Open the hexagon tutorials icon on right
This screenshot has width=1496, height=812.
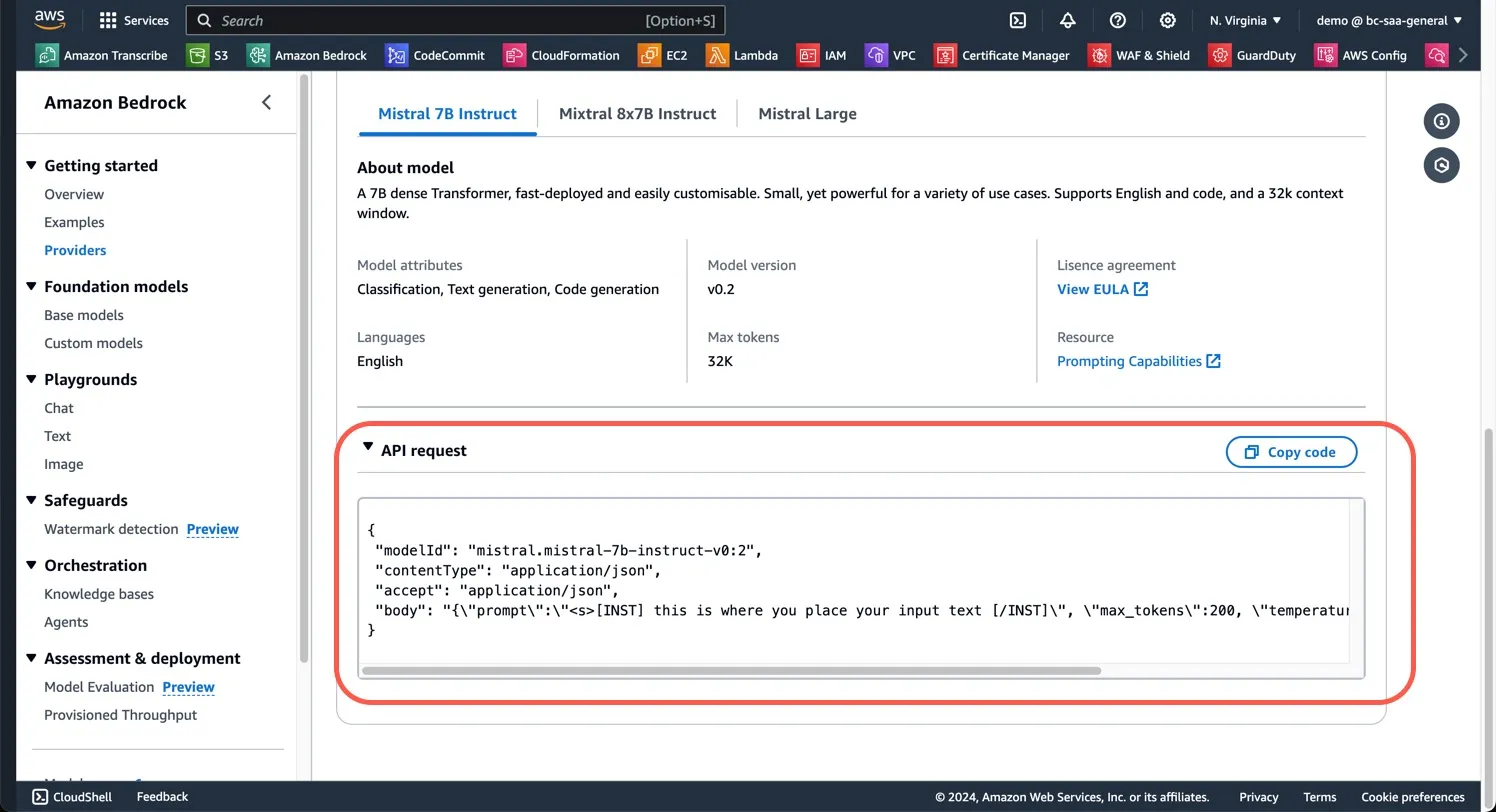(1441, 165)
